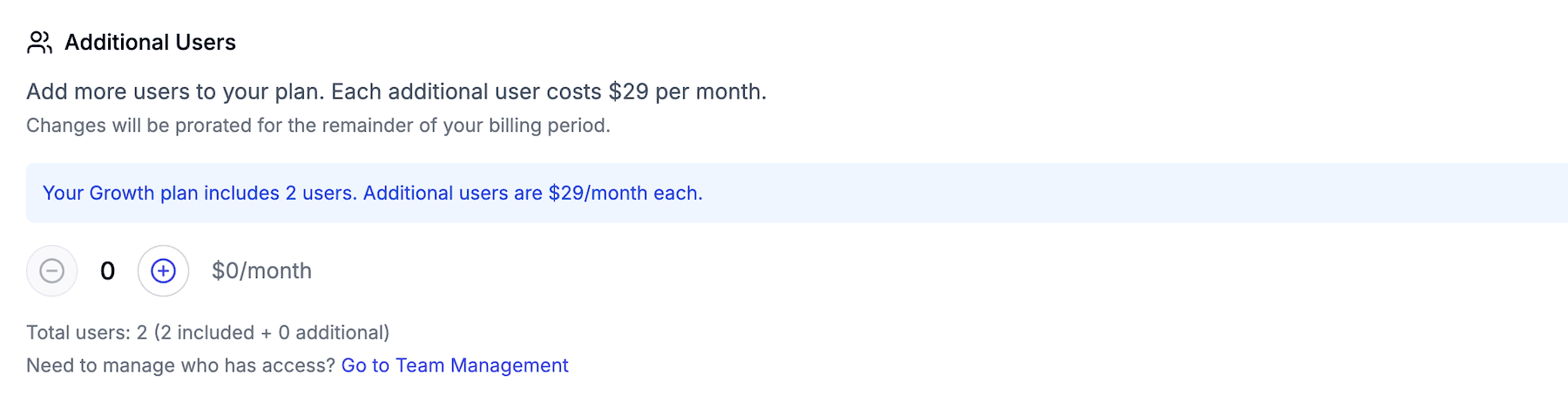Open the Go to Team Management link
The height and width of the screenshot is (409, 1568).
pyautogui.click(x=454, y=365)
